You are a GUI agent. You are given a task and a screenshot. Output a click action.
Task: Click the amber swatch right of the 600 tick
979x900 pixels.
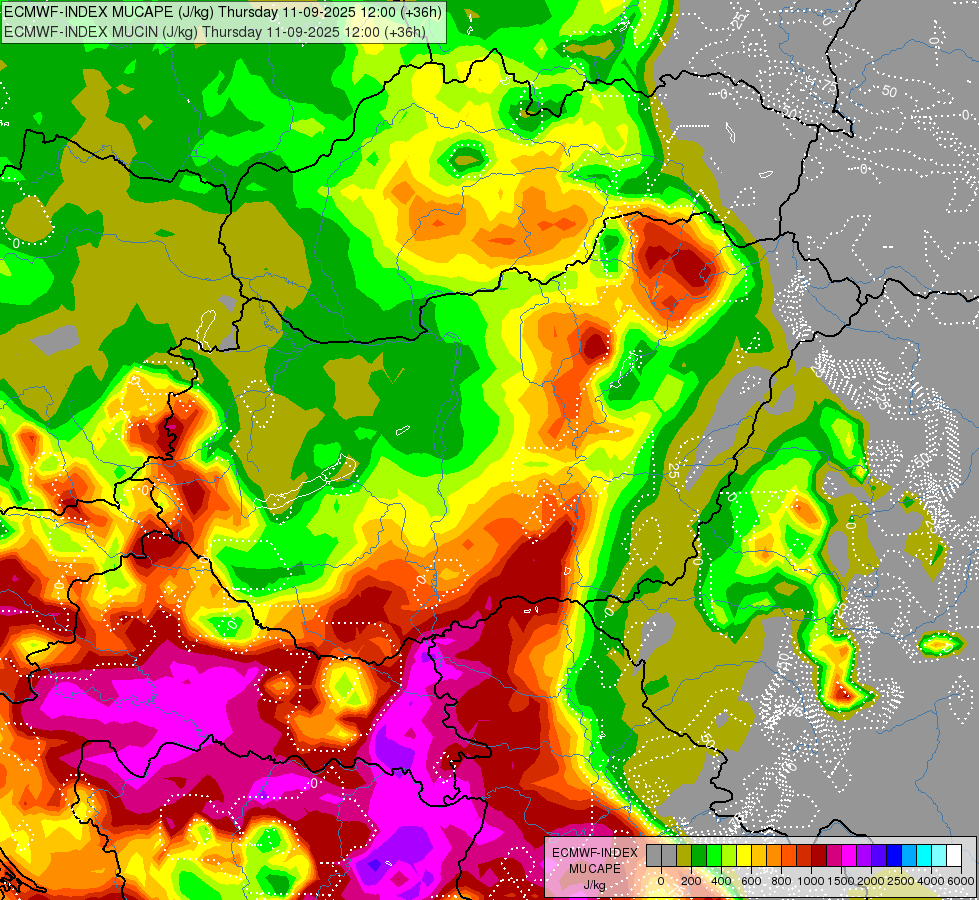tap(759, 855)
